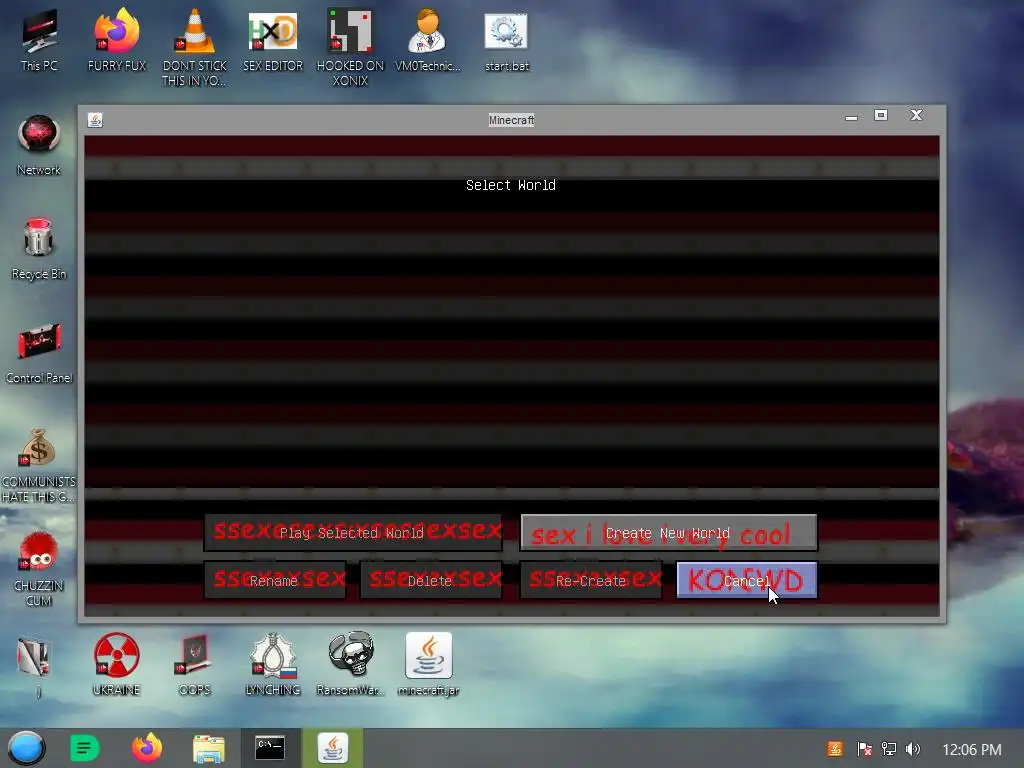Open the HxD hex editor shortcut

click(x=273, y=40)
